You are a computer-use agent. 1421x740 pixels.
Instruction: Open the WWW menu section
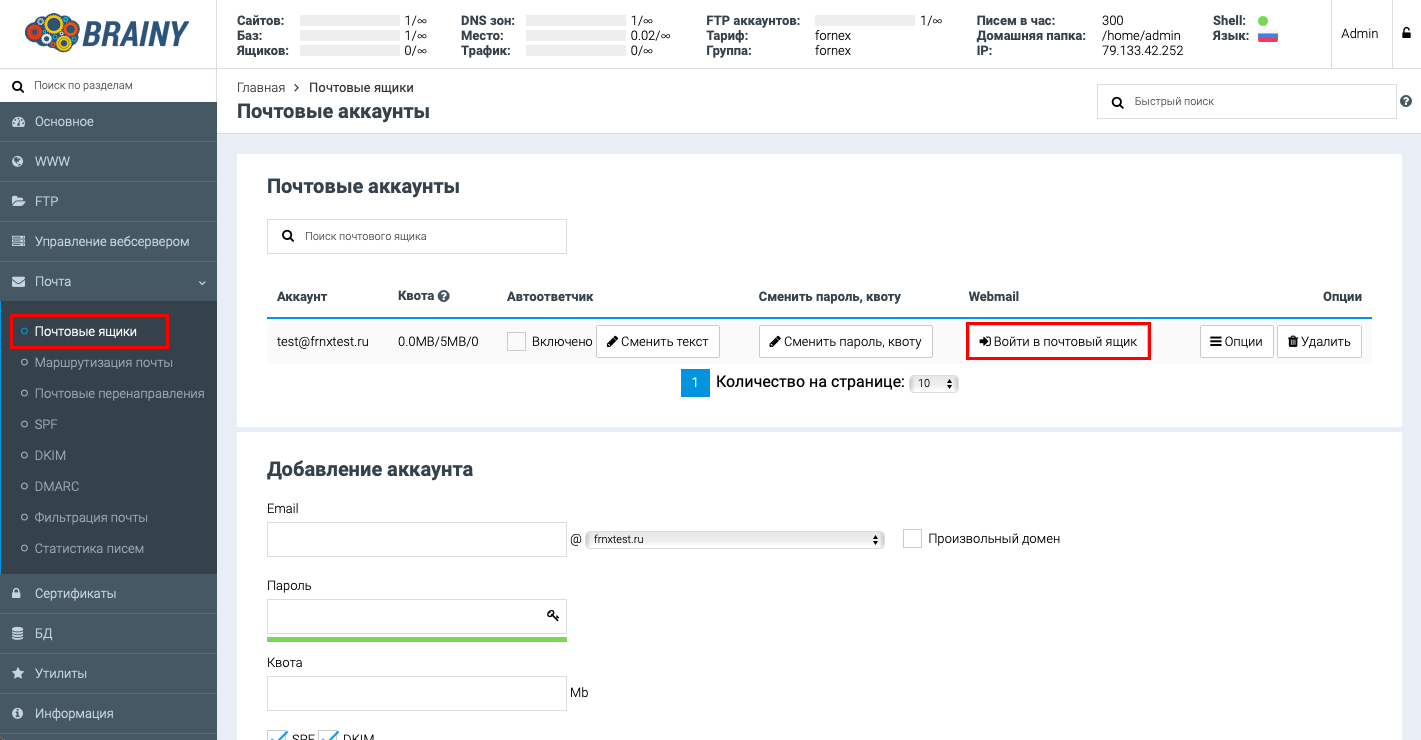coord(108,162)
